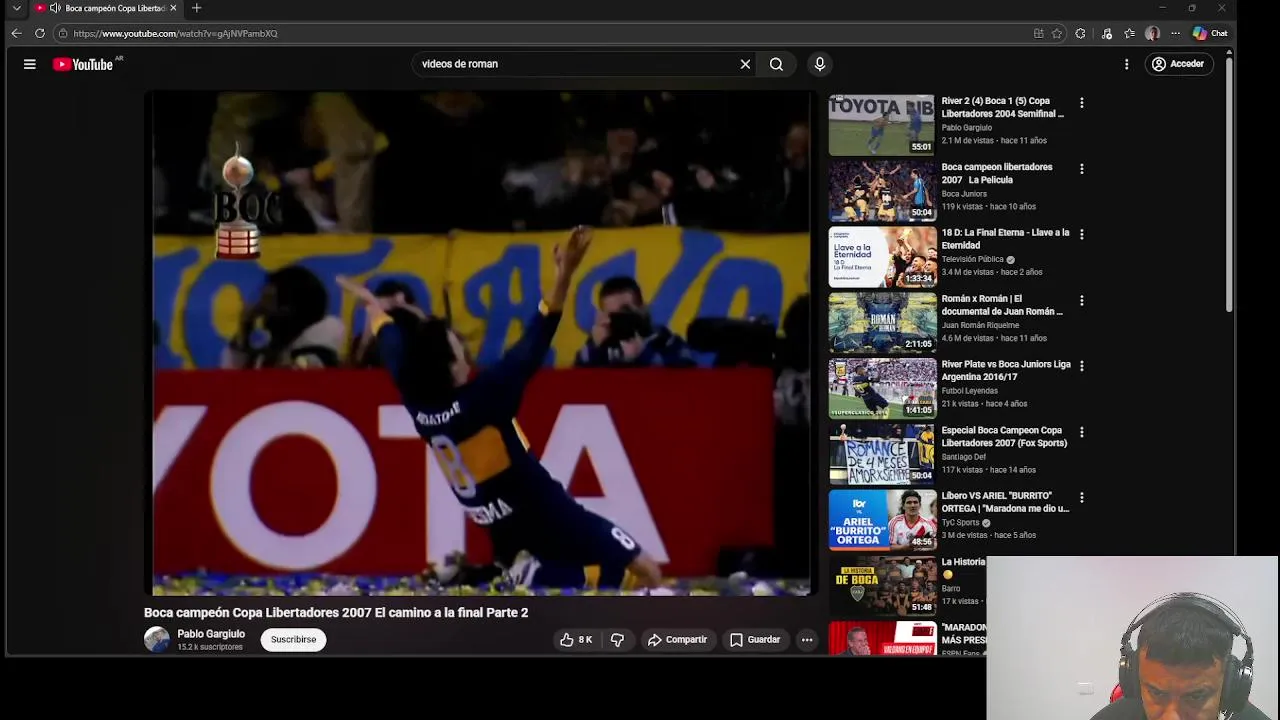This screenshot has height=720, width=1280.
Task: Add page to favorites star
Action: point(1057,33)
